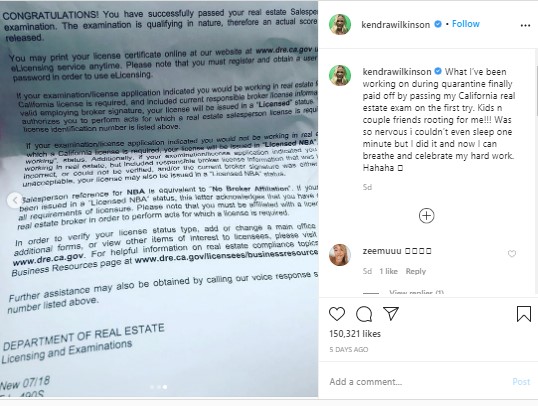This screenshot has height=406, width=538.
Task: Open the kendrawilkinson profile from the header username
Action: point(396,25)
